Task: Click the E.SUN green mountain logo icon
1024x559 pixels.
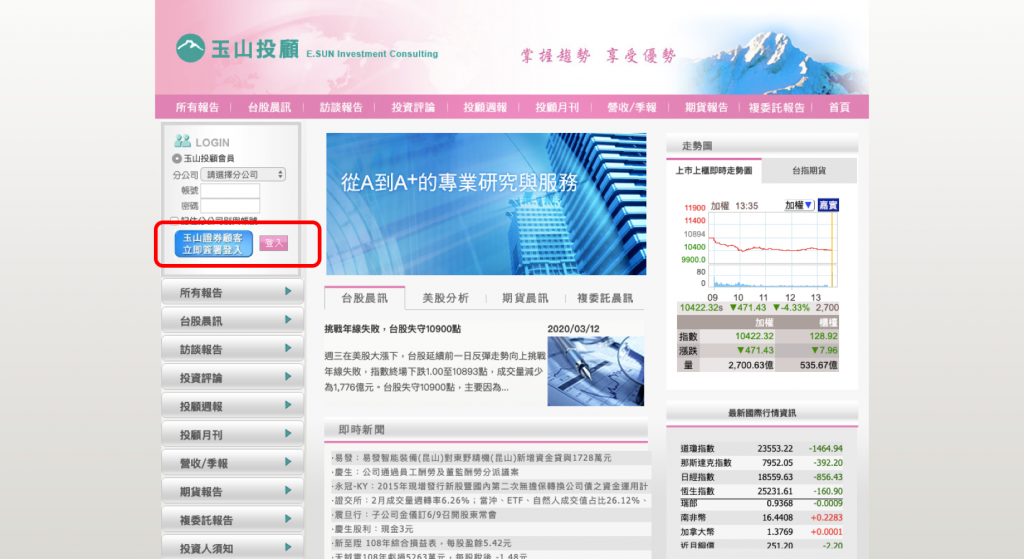Action: 190,48
